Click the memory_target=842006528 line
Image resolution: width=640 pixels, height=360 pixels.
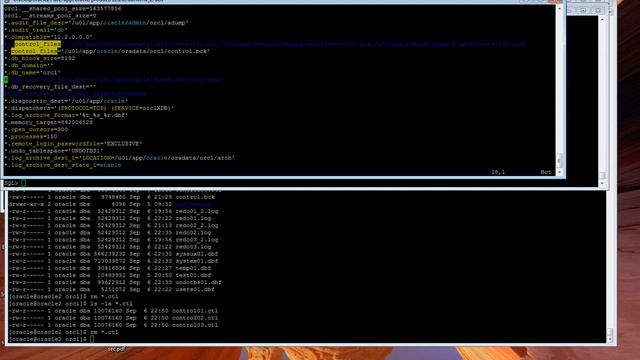tap(49, 122)
